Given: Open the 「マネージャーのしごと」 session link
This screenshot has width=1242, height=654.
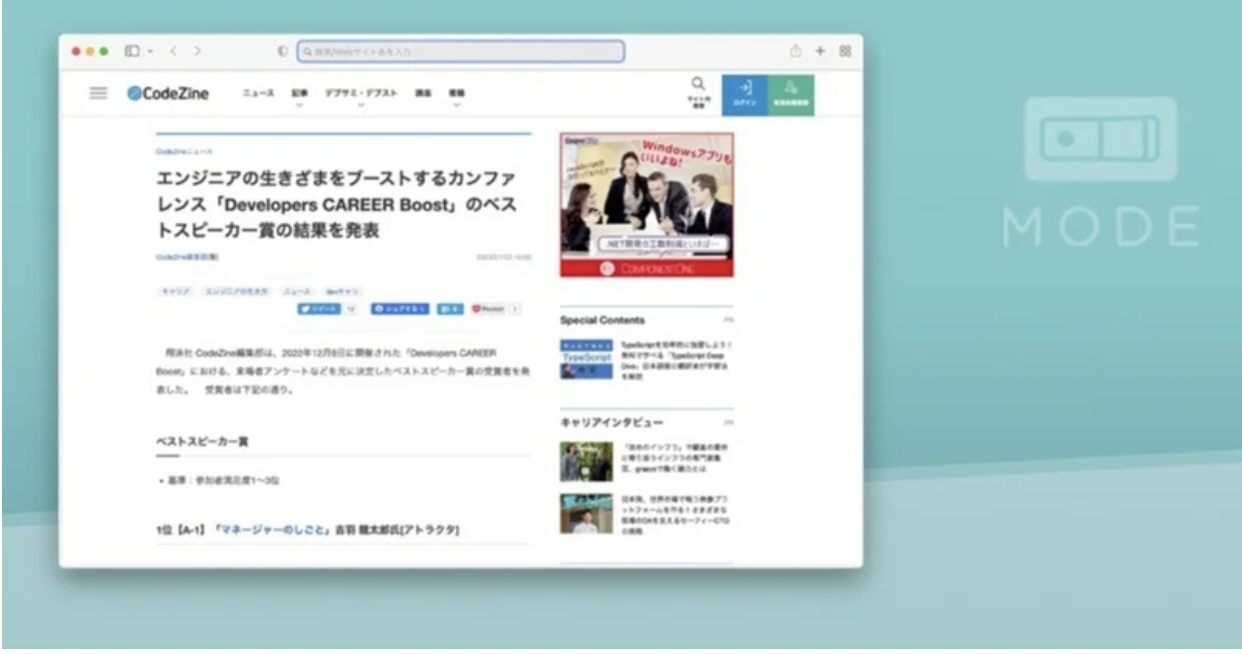Looking at the screenshot, I should click(272, 529).
